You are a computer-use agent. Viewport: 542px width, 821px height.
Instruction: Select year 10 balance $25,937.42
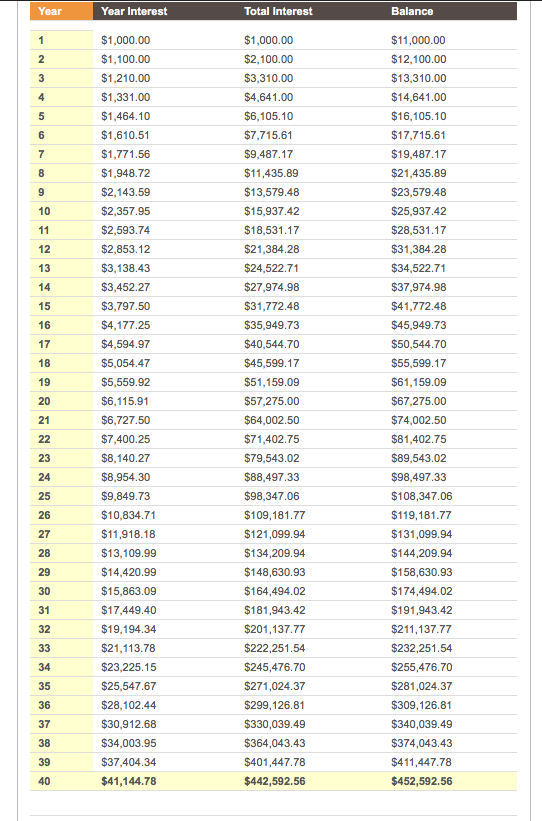[x=418, y=212]
